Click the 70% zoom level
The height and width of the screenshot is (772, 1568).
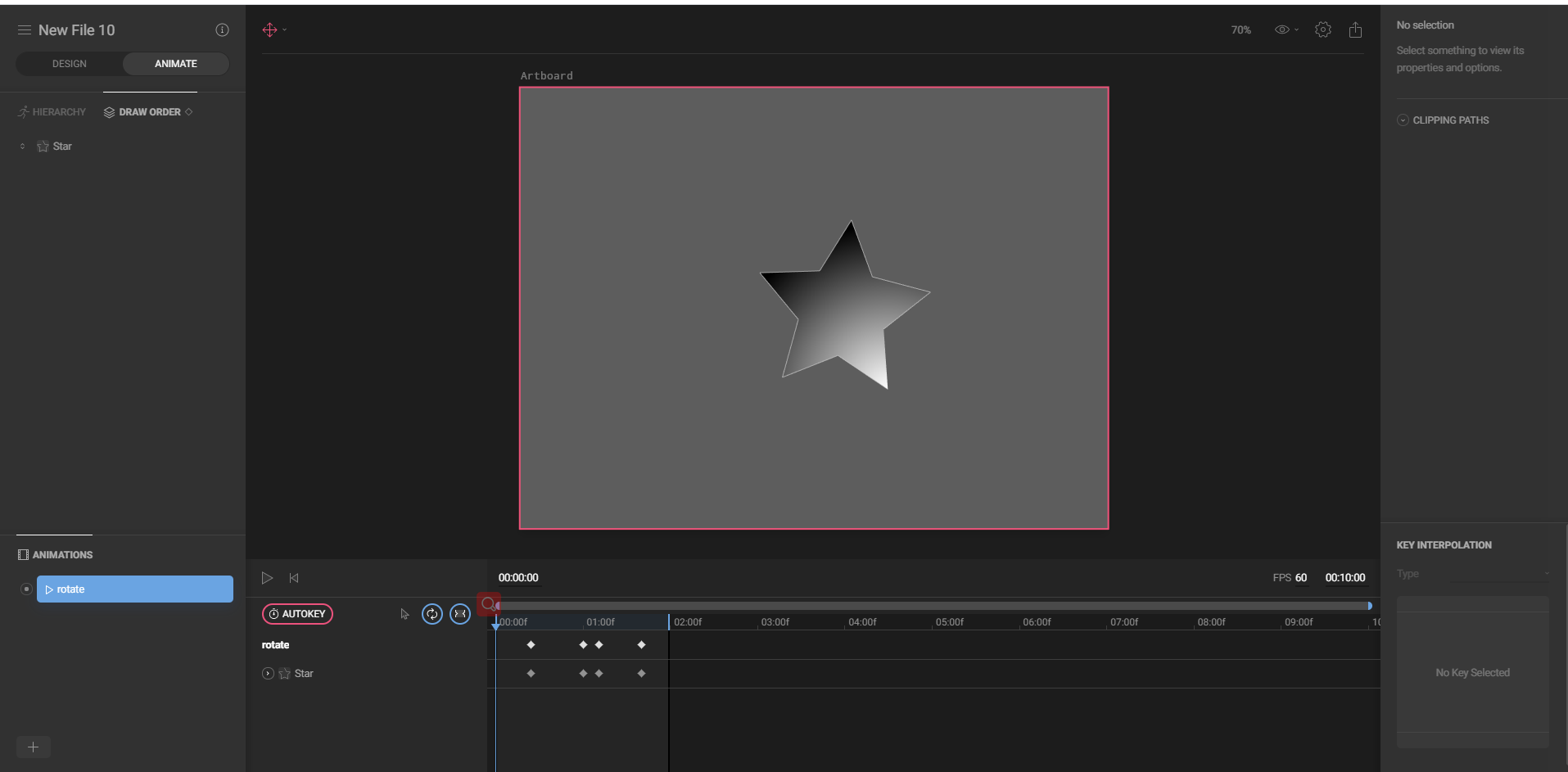(x=1240, y=30)
